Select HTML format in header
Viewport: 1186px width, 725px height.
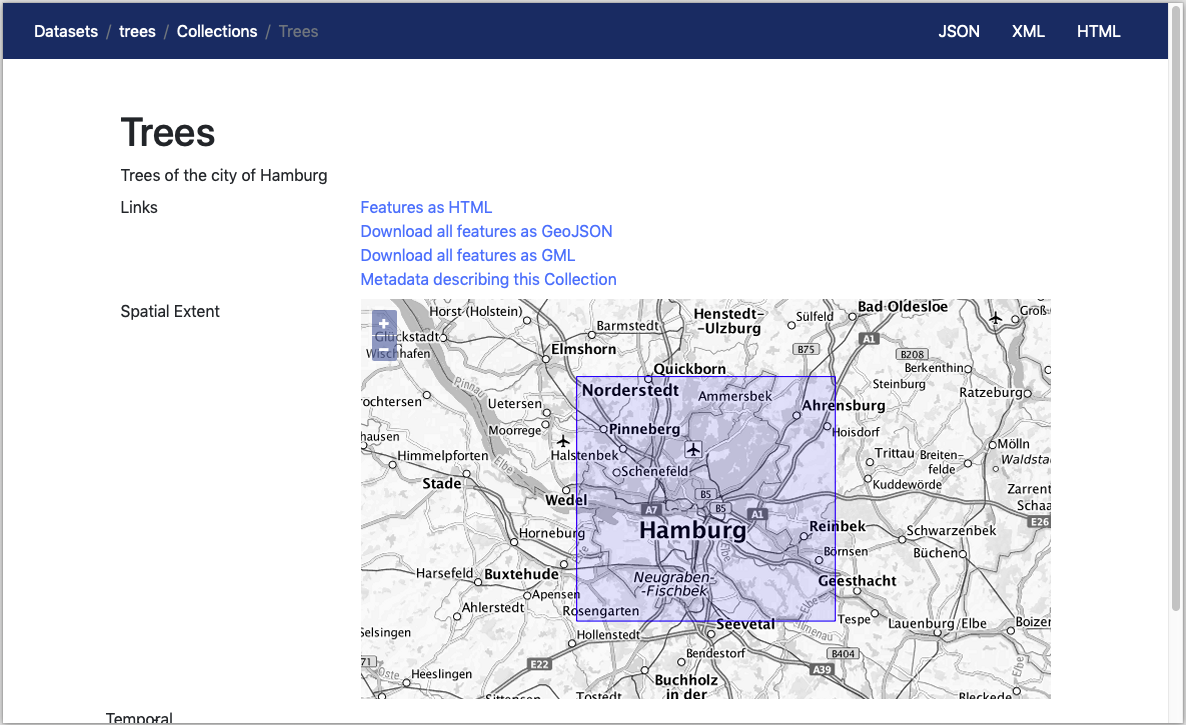click(x=1098, y=31)
